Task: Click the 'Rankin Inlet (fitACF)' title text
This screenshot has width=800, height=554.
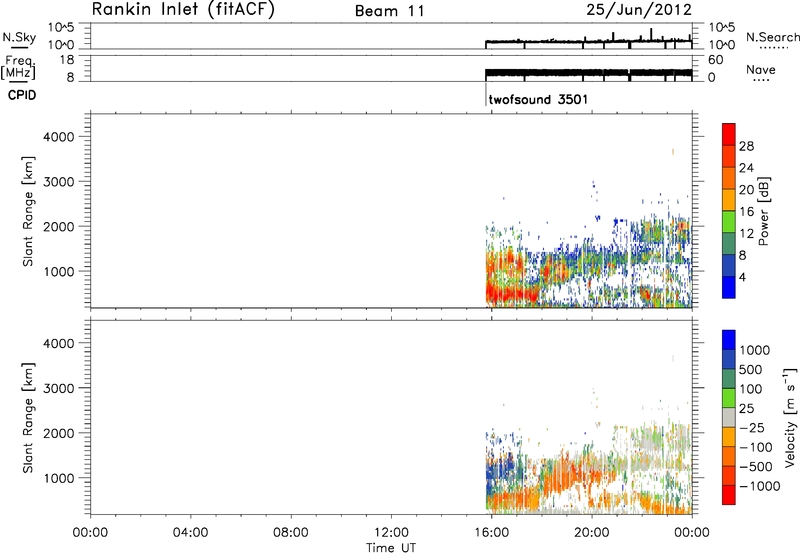Action: coord(183,10)
